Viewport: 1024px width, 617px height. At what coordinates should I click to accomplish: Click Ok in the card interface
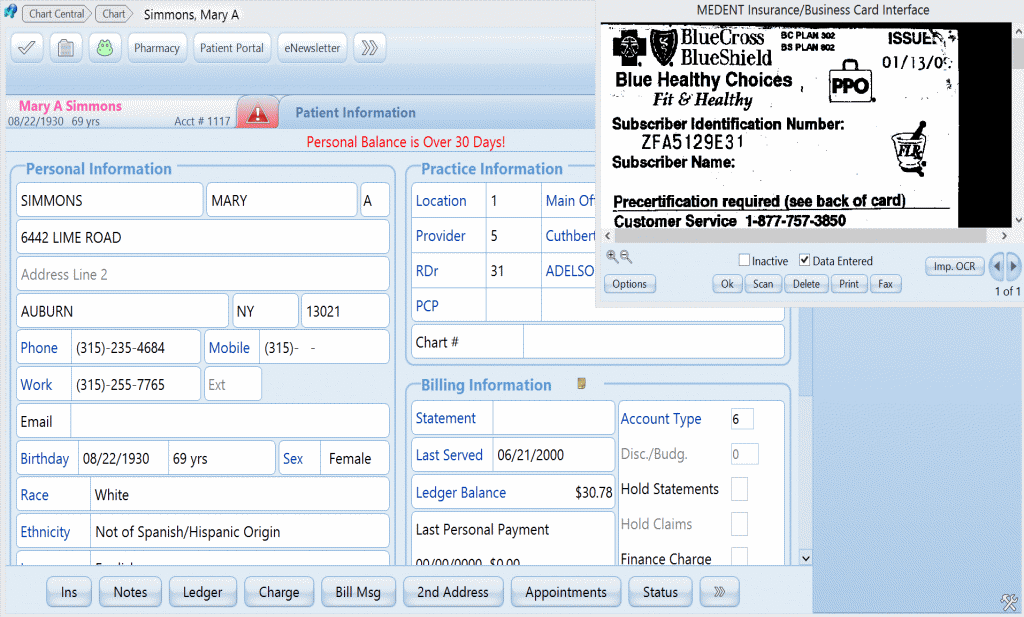point(727,284)
